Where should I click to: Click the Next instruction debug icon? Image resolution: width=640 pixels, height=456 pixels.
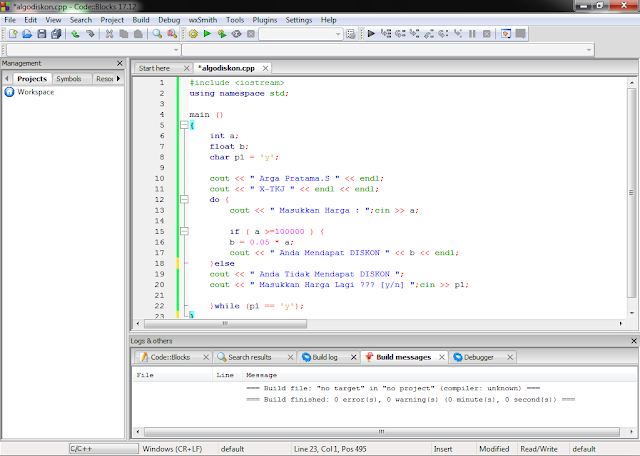click(x=443, y=34)
